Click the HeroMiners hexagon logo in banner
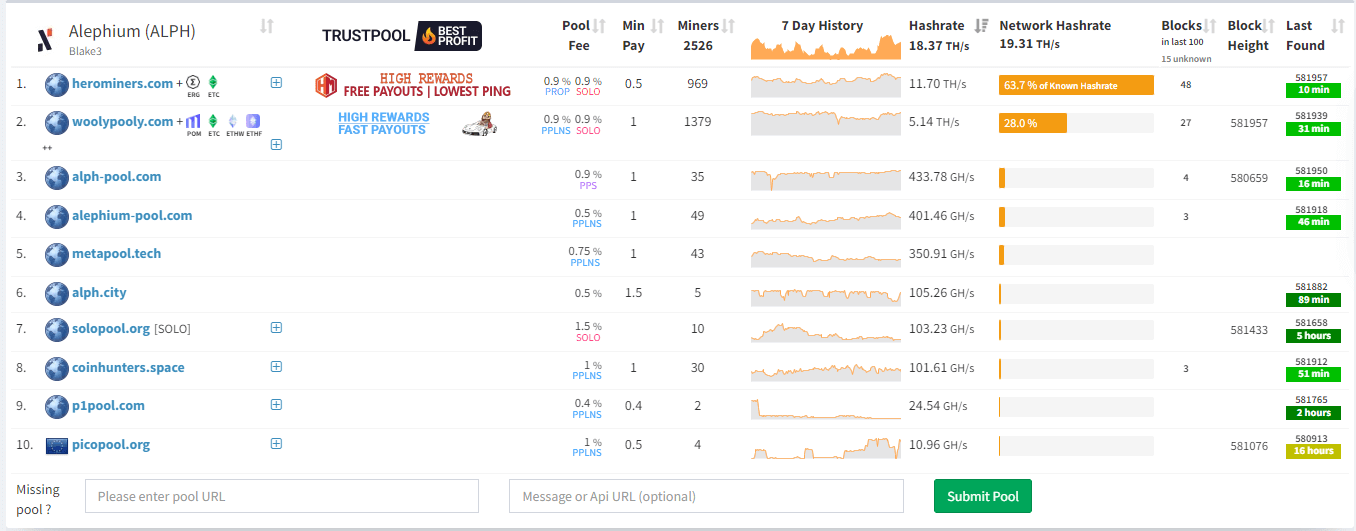The width and height of the screenshot is (1356, 531). tap(326, 85)
